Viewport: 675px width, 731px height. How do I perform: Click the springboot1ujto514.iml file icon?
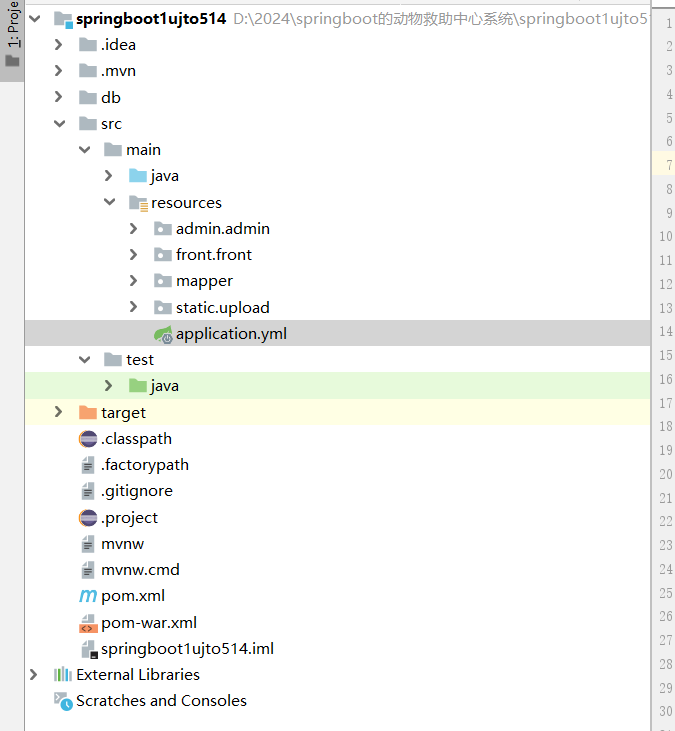pyautogui.click(x=88, y=649)
